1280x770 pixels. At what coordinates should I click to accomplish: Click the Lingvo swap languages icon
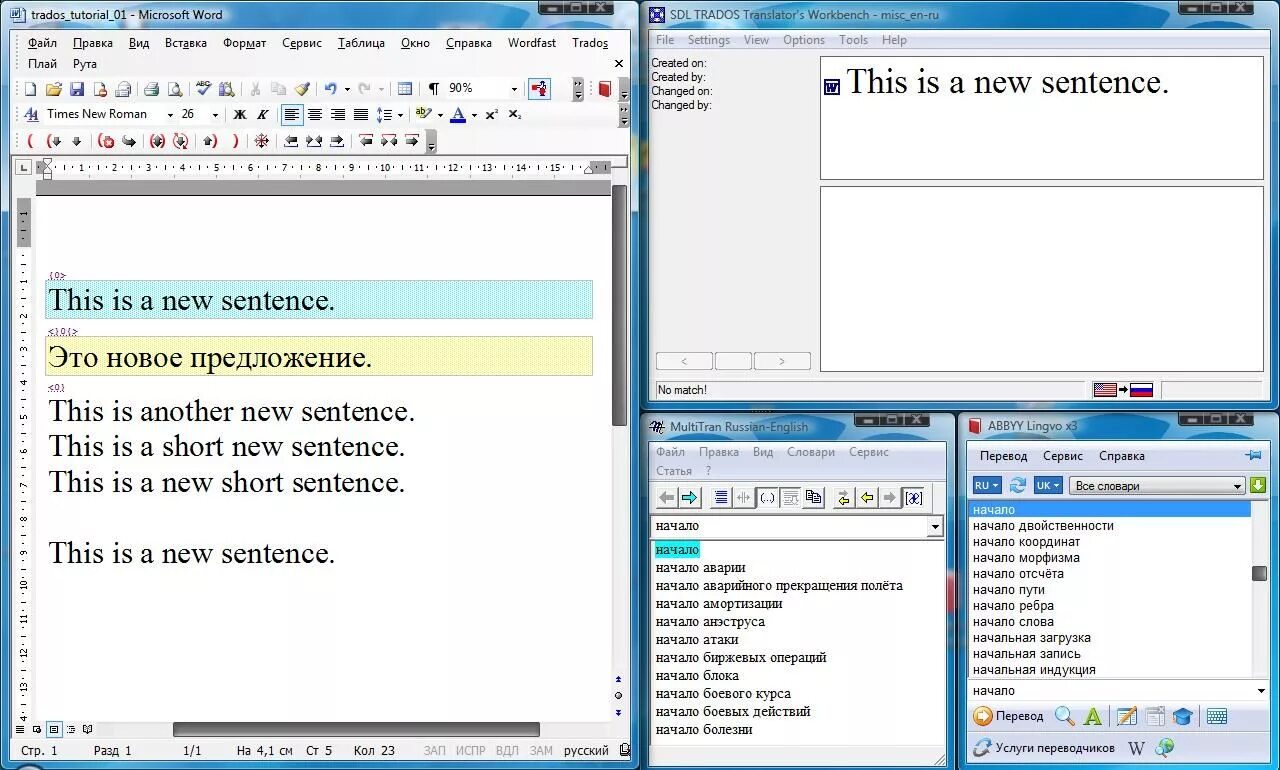click(x=1018, y=485)
